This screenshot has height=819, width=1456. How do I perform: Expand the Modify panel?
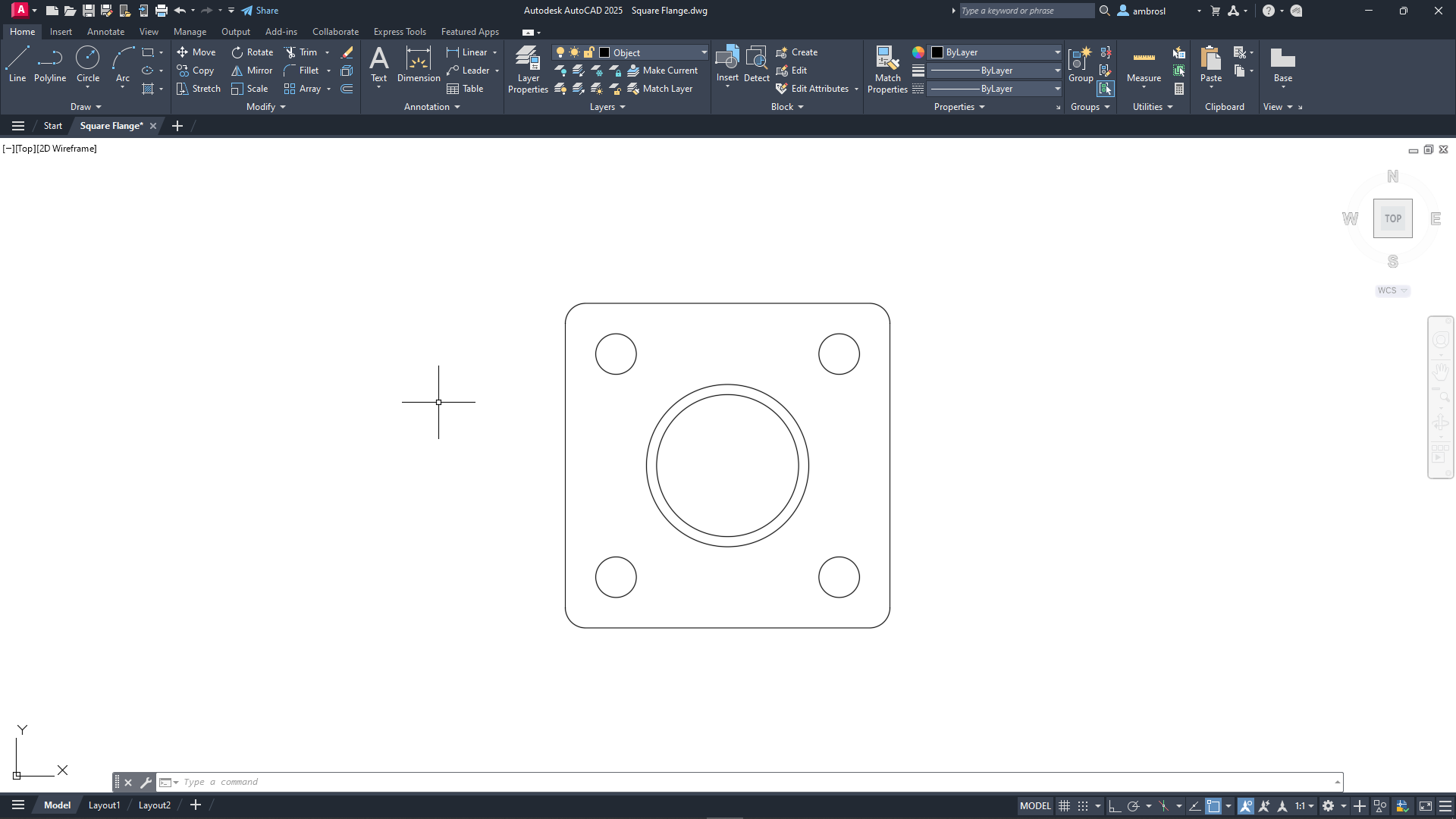pyautogui.click(x=265, y=107)
